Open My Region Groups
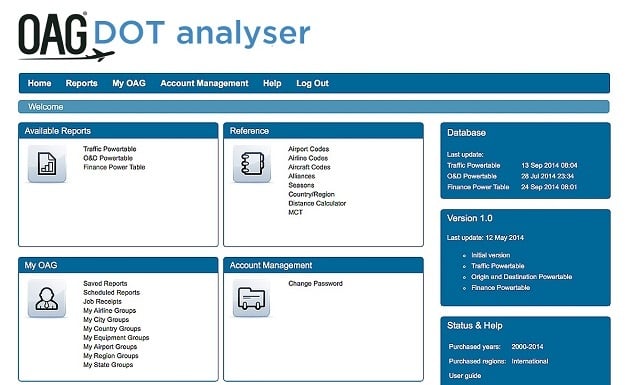Image resolution: width=630 pixels, height=385 pixels. pyautogui.click(x=111, y=356)
